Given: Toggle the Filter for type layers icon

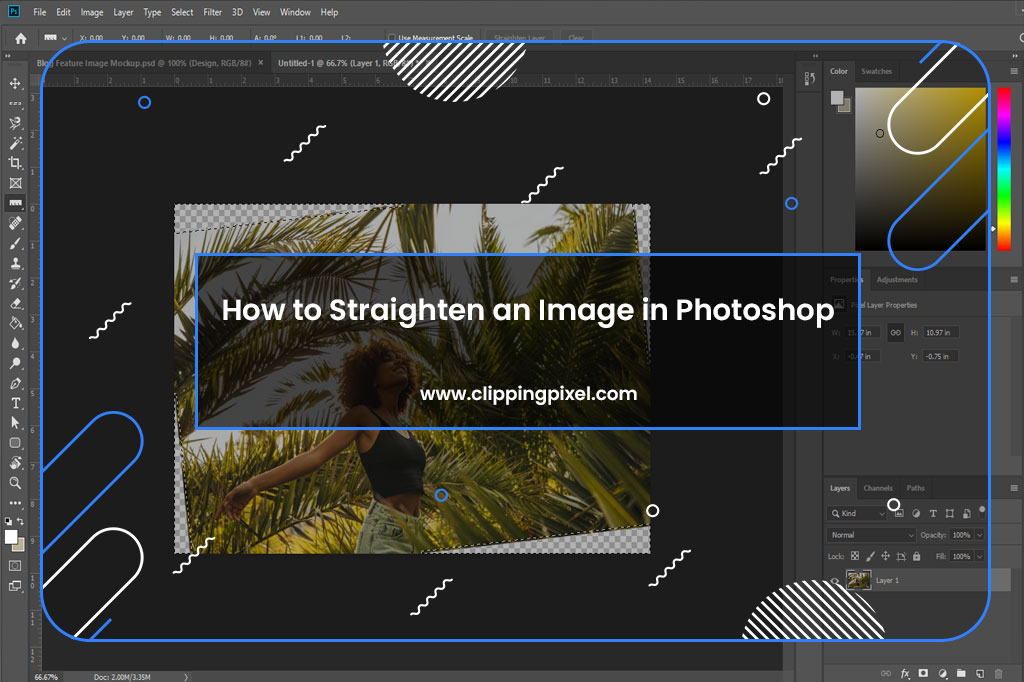Looking at the screenshot, I should 934,513.
